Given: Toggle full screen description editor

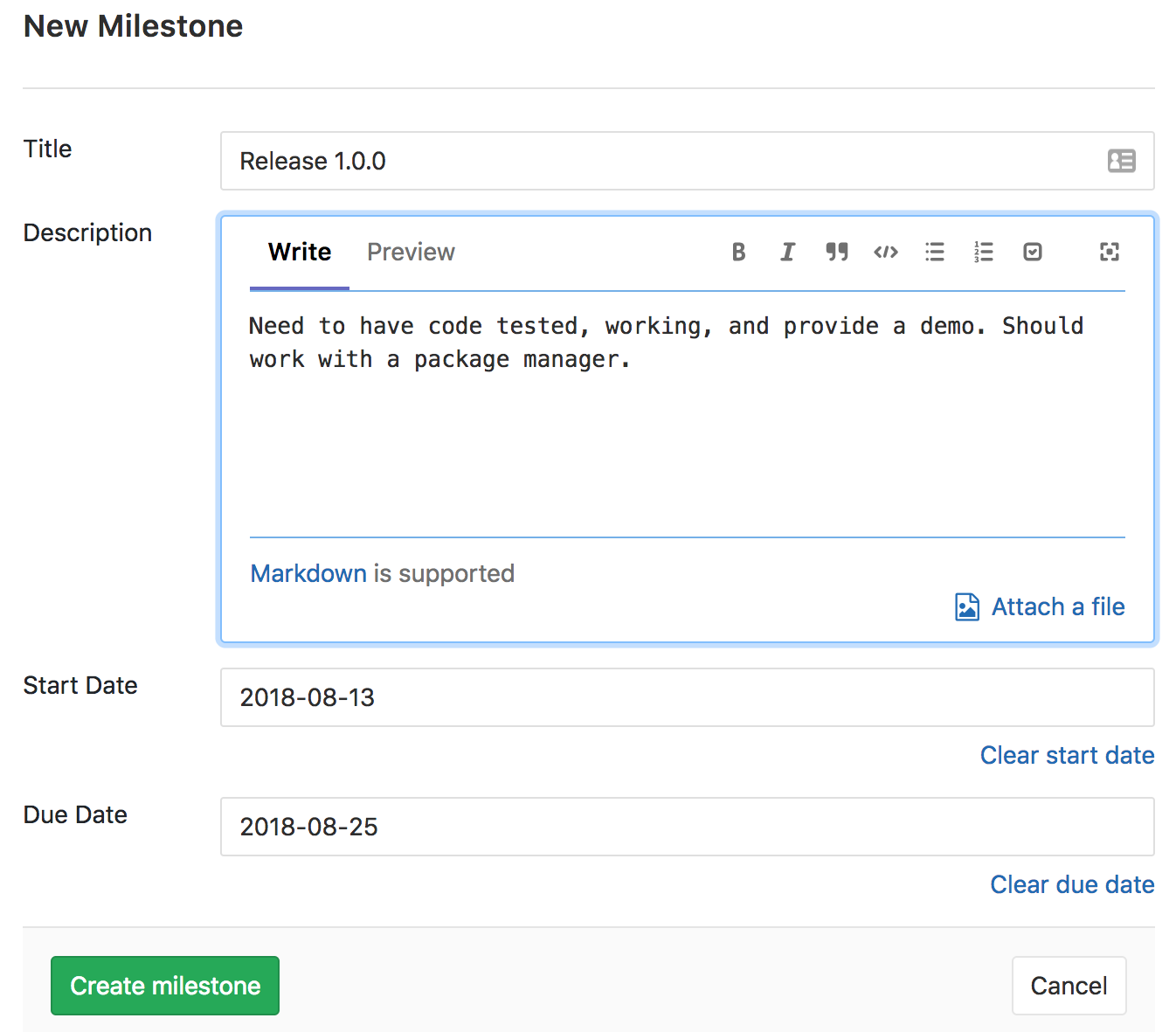Looking at the screenshot, I should pos(1110,253).
